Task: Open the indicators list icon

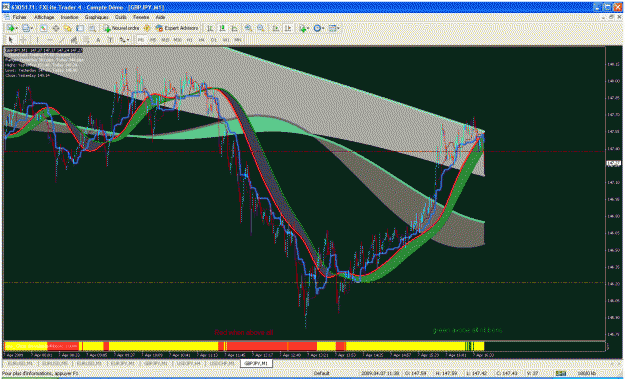Action: [303, 28]
